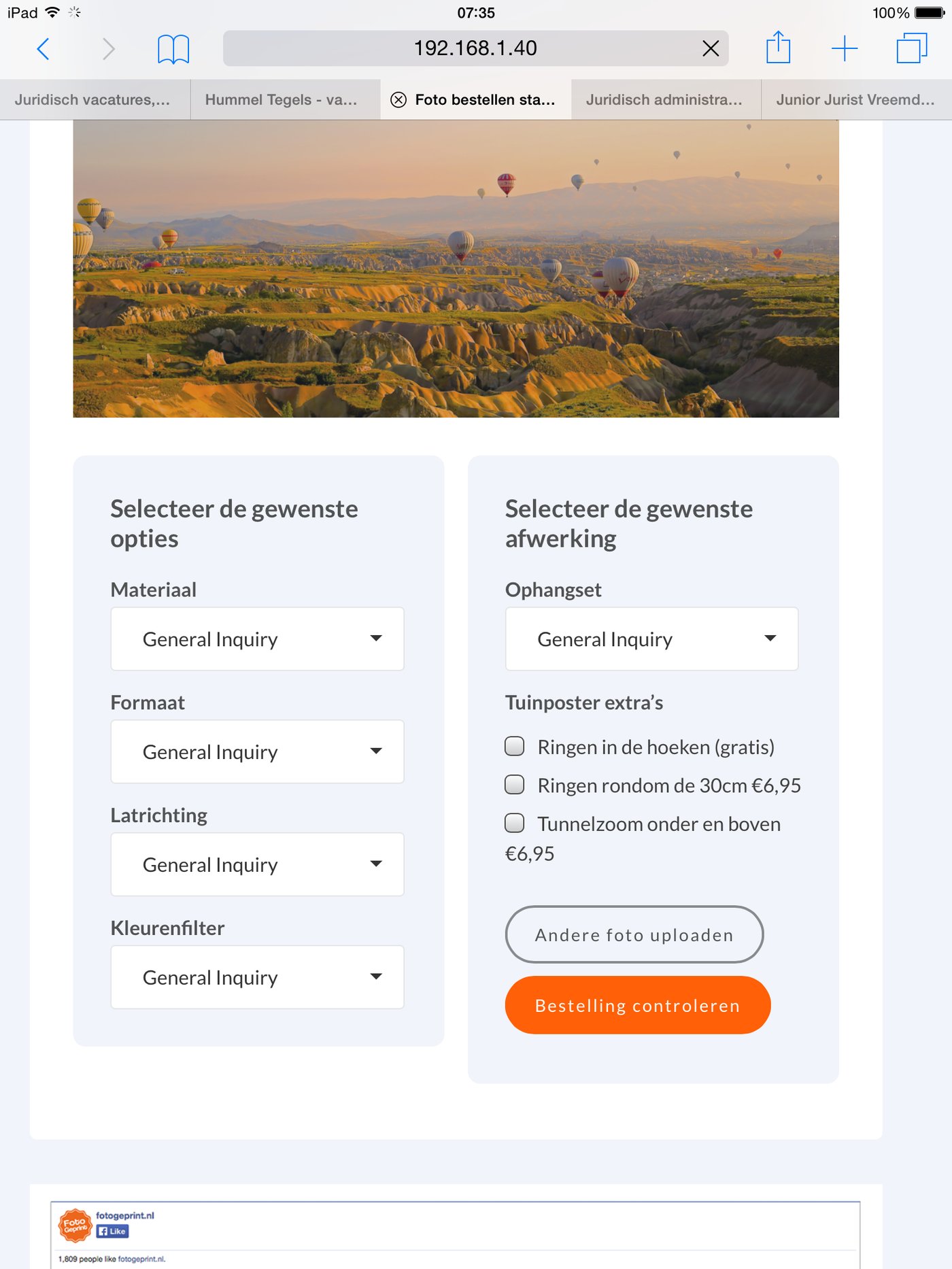
Task: Clear the address bar with the X
Action: point(710,48)
